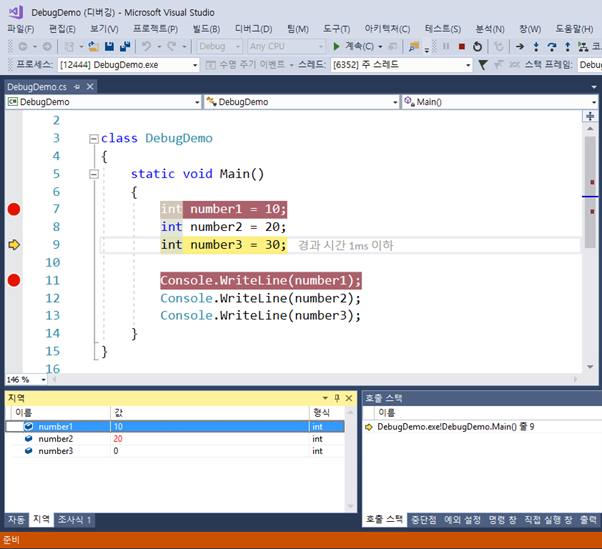Collapse the class DebugDemo code block
The width and height of the screenshot is (602, 549).
(x=93, y=139)
